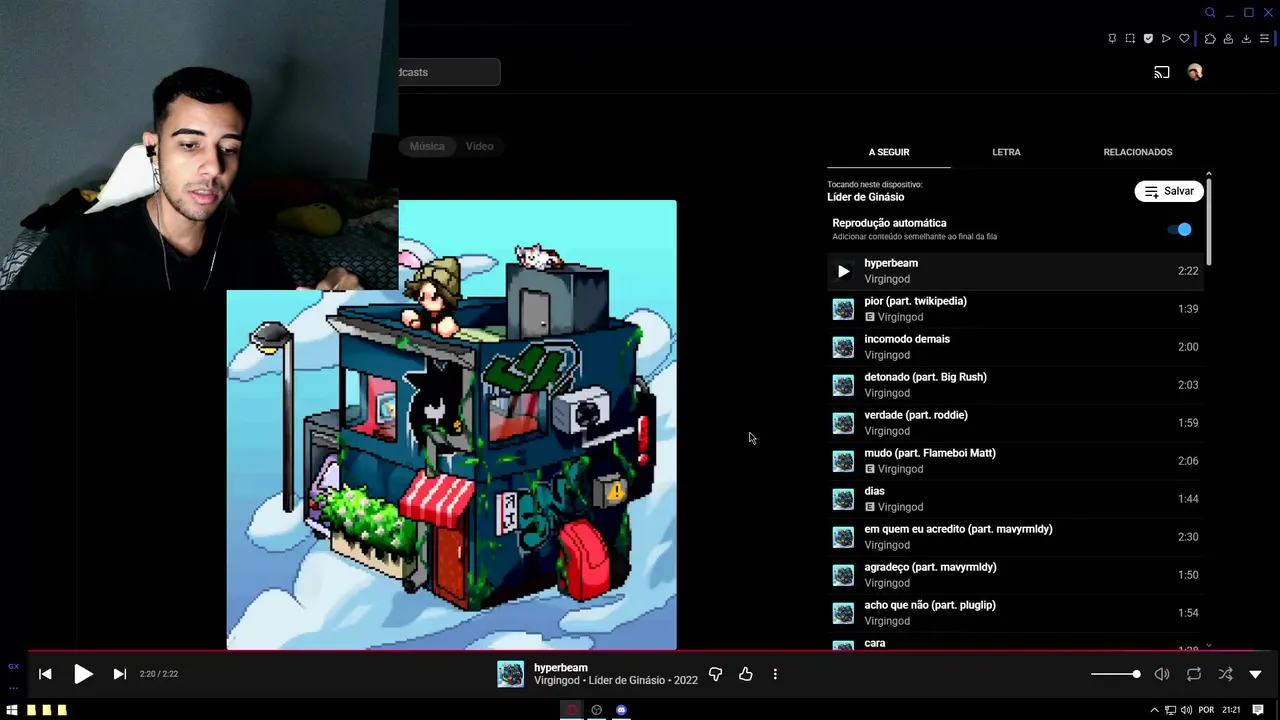Switch to the RELACIONADOS tab

tap(1138, 152)
